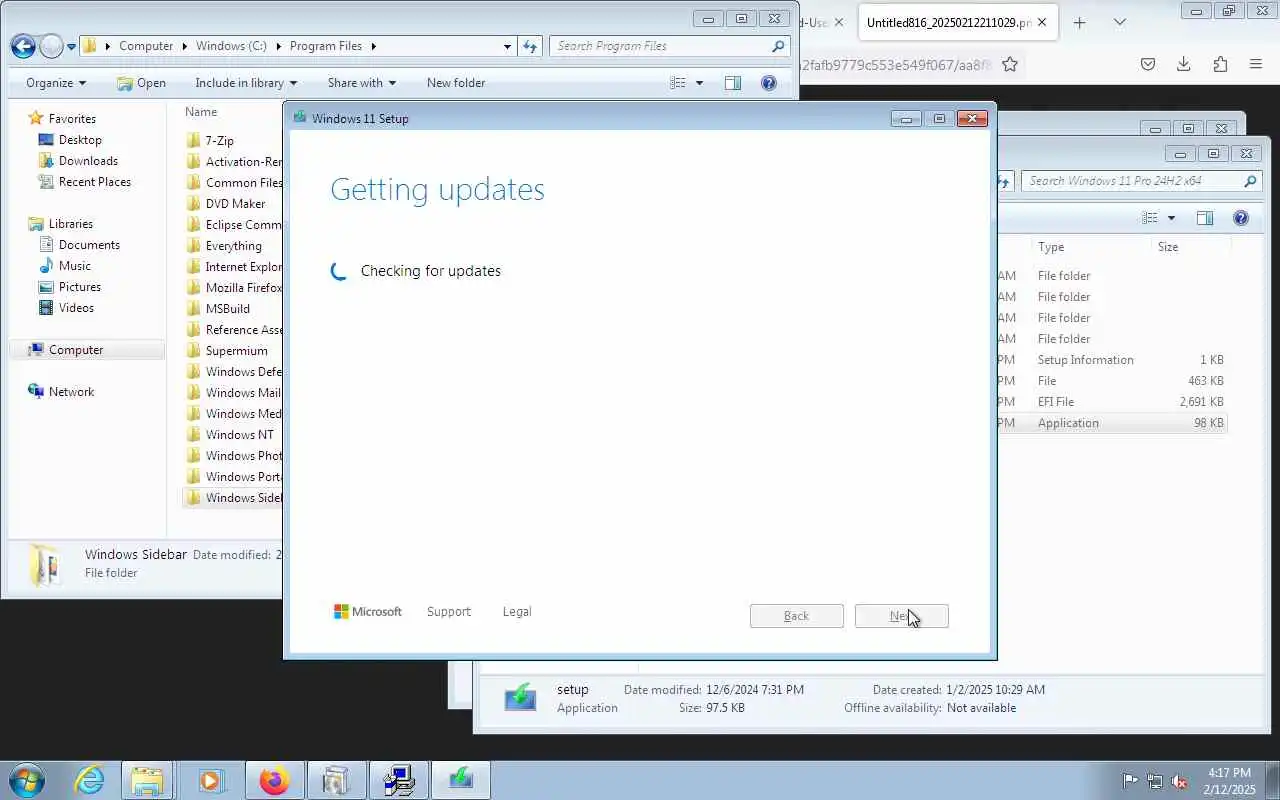Screen dimensions: 1280x800
Task: Open Music library in navigation pane
Action: click(75, 266)
